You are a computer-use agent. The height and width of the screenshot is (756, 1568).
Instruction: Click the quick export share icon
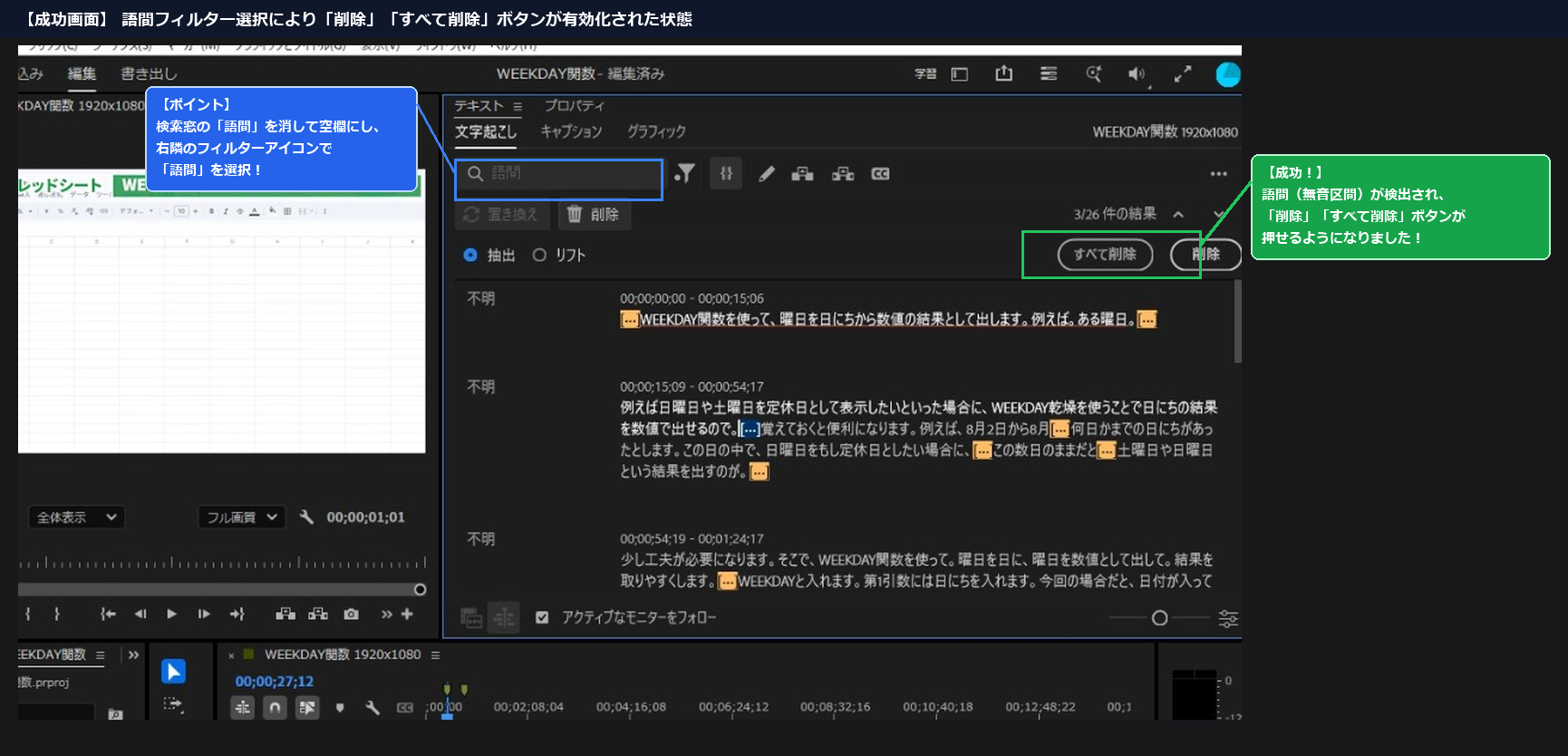[1003, 73]
